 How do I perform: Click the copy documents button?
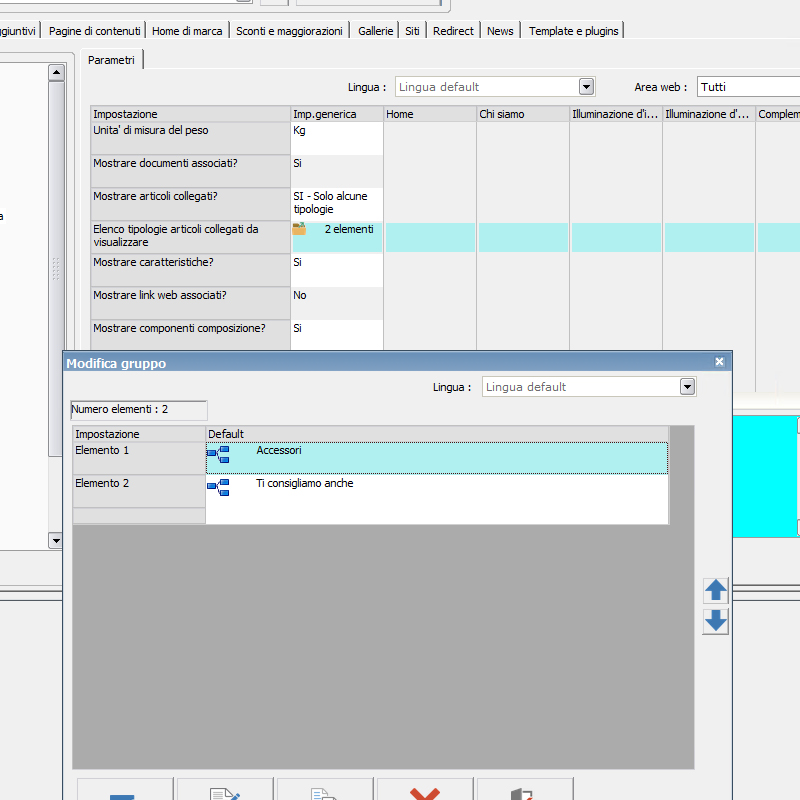click(325, 790)
